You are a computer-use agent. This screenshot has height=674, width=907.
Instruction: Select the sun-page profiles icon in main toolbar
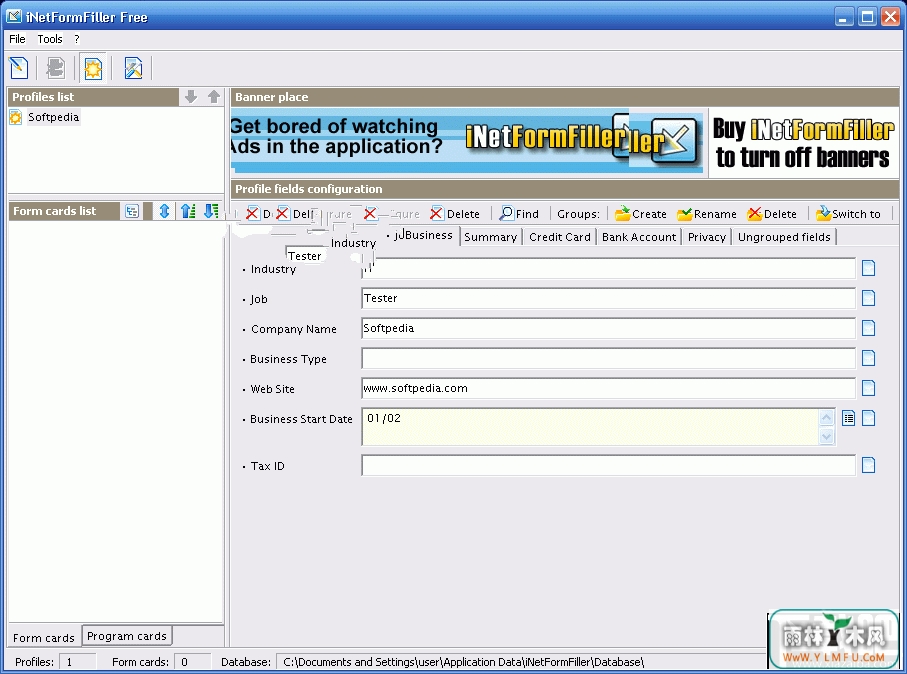(x=93, y=68)
